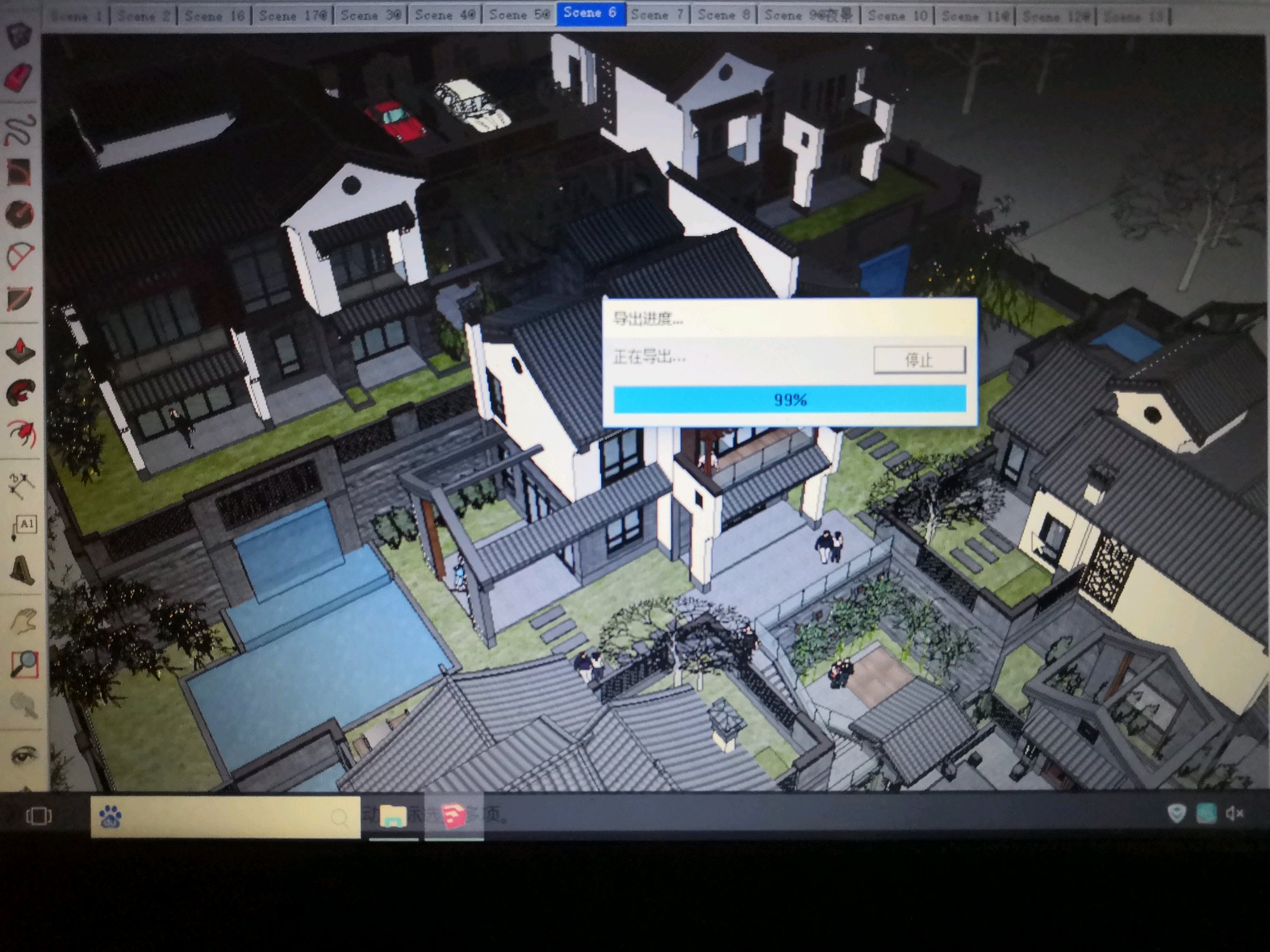Open the Scene 10 tab
The image size is (1270, 952).
click(x=897, y=15)
